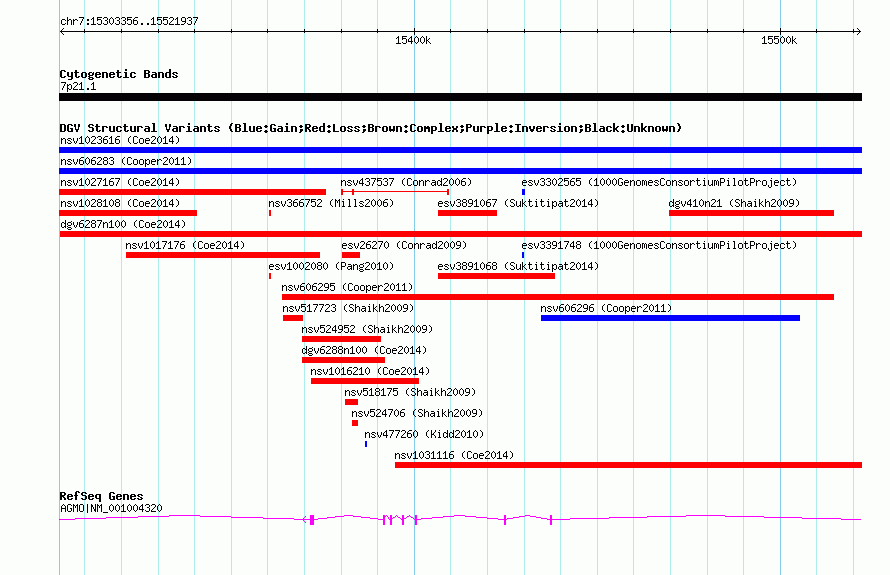Click the nsv1023616 (Coe2014) blue gain bar
890x575 pixels.
coord(460,150)
